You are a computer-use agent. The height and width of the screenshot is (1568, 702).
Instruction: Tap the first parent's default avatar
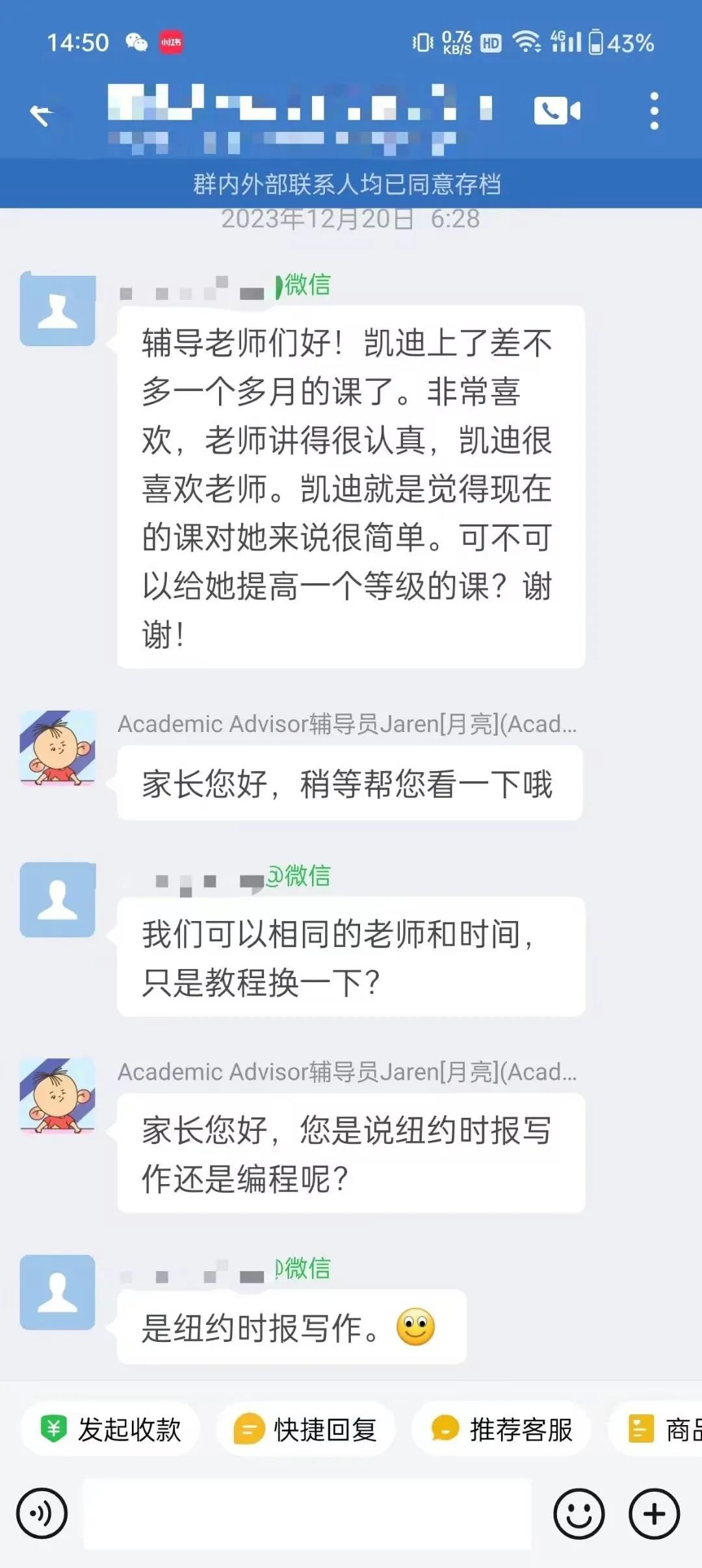click(58, 309)
